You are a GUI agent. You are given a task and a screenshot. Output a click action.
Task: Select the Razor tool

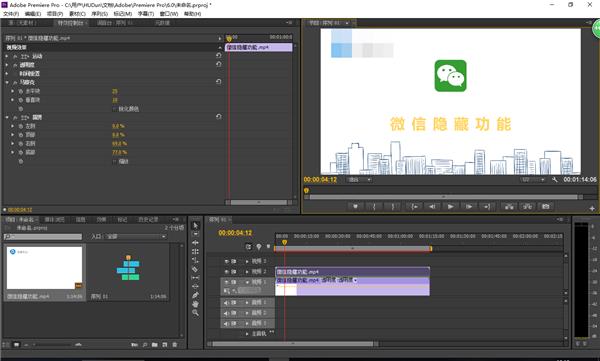tap(196, 269)
